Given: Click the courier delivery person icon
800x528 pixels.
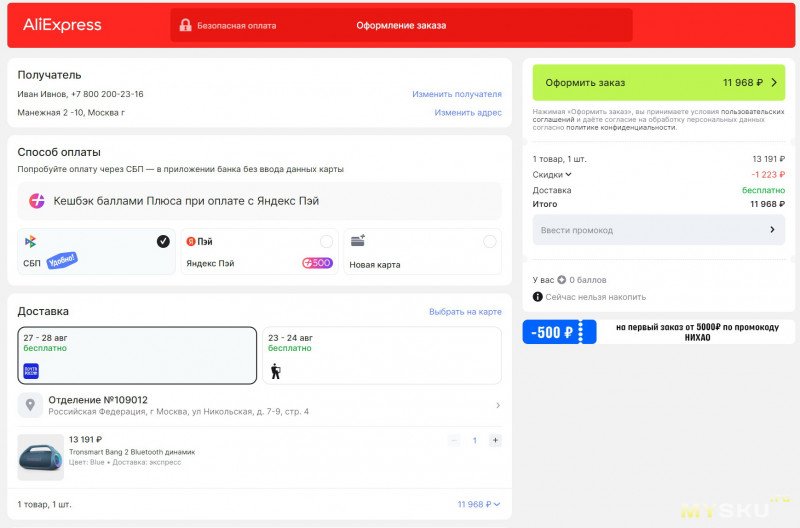Looking at the screenshot, I should [x=276, y=371].
